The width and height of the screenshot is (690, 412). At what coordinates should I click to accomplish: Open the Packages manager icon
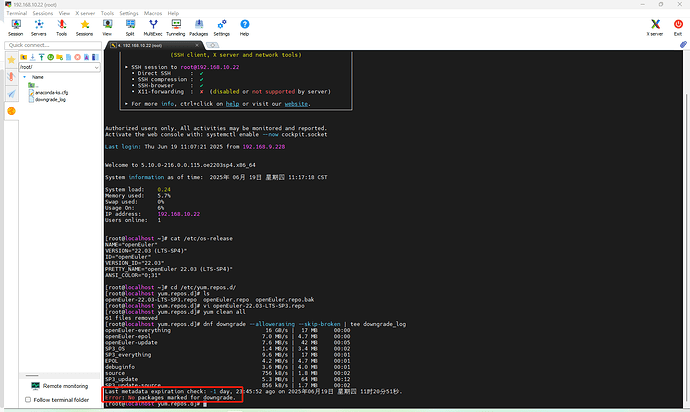[x=198, y=26]
